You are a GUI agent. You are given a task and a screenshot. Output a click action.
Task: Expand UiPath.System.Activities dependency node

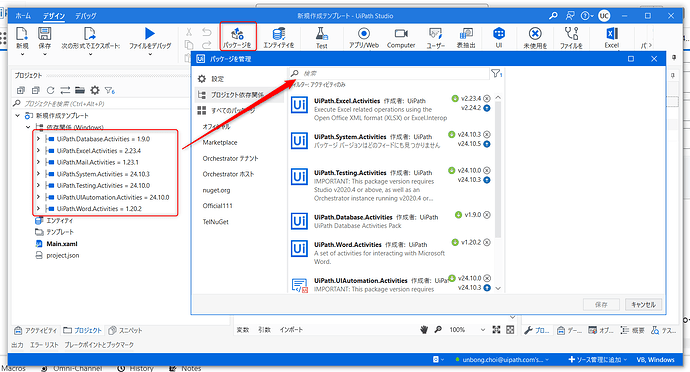click(x=38, y=174)
